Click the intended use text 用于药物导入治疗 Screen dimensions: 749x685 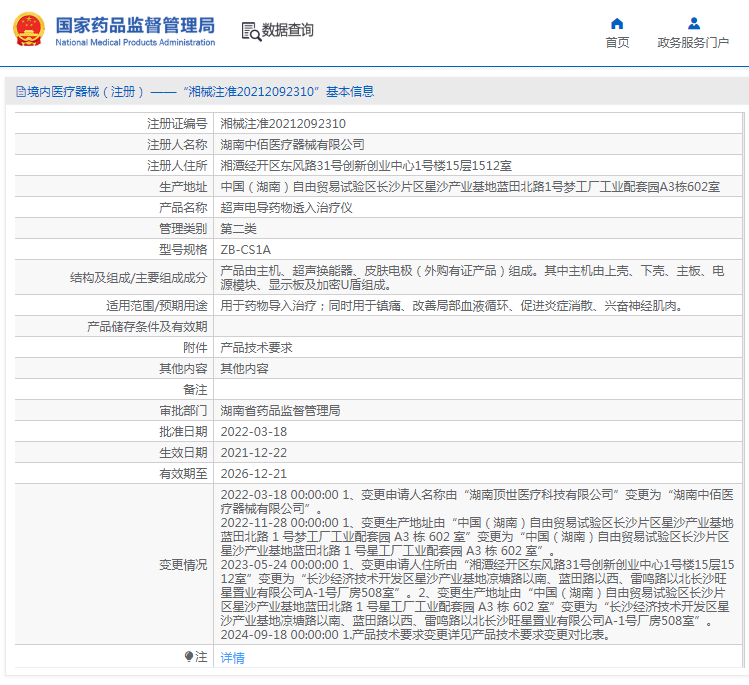coord(450,306)
